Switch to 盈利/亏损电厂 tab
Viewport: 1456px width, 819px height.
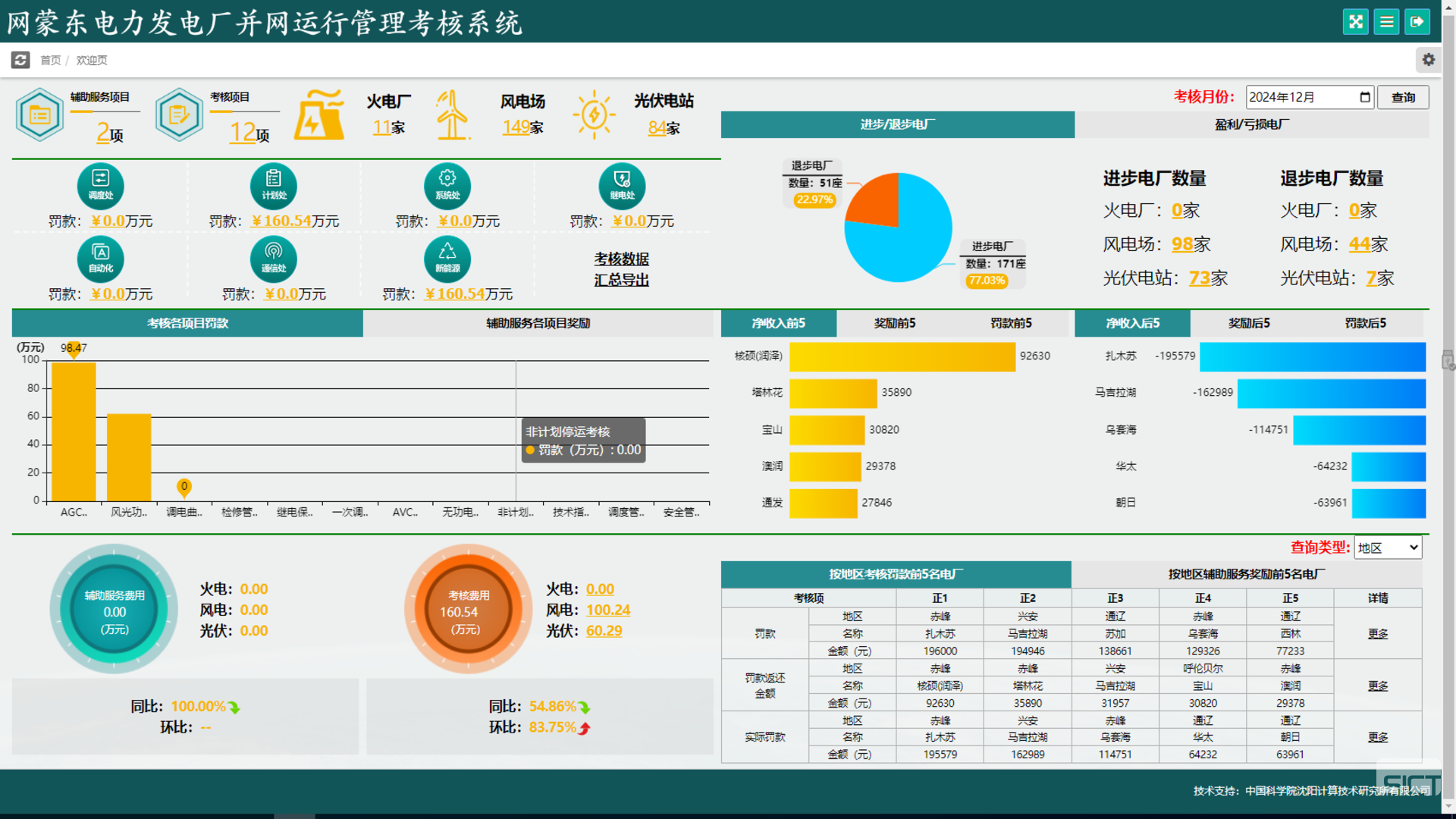pyautogui.click(x=1251, y=124)
